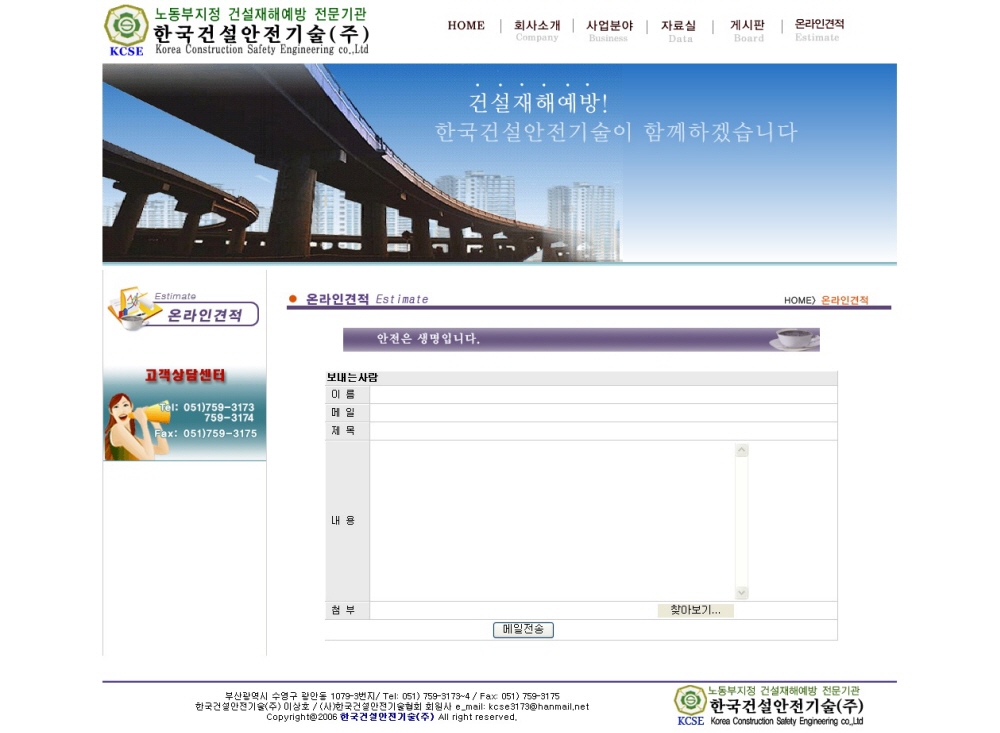Open the 회사소개 Company menu
The height and width of the screenshot is (733, 1000).
coord(537,30)
